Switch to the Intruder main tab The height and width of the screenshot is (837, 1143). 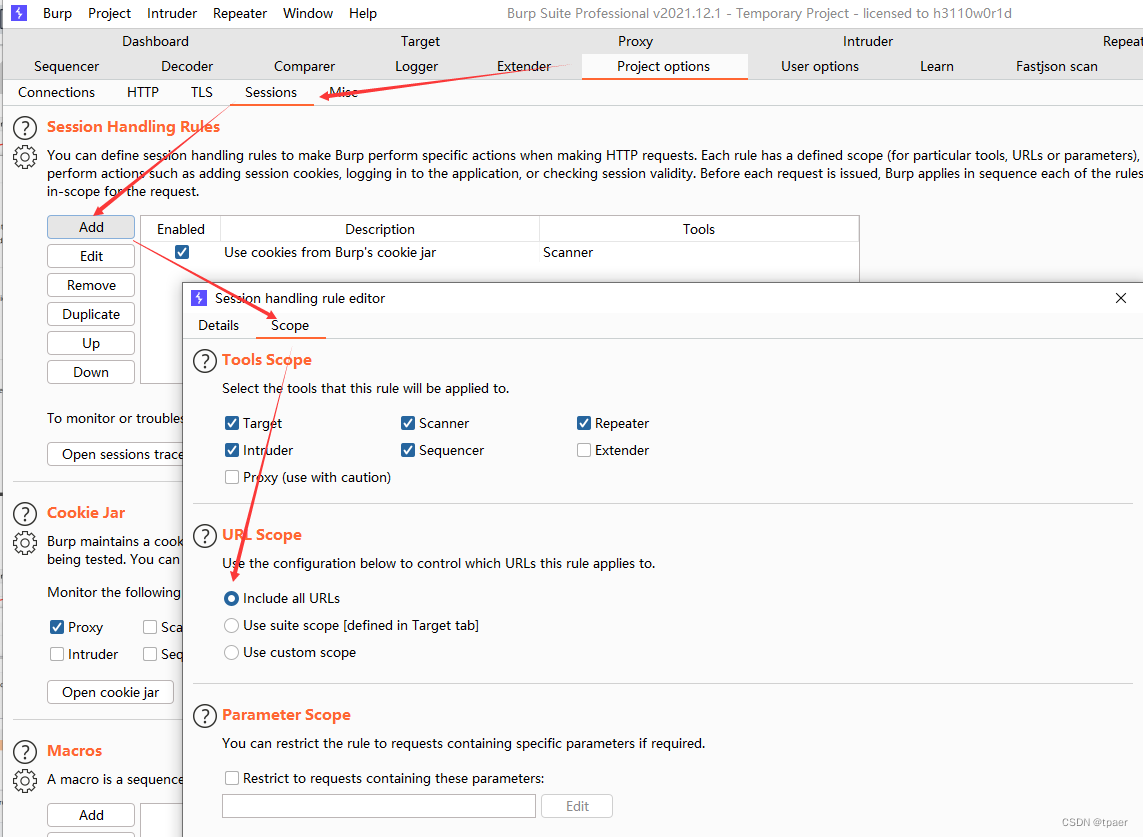pos(867,41)
